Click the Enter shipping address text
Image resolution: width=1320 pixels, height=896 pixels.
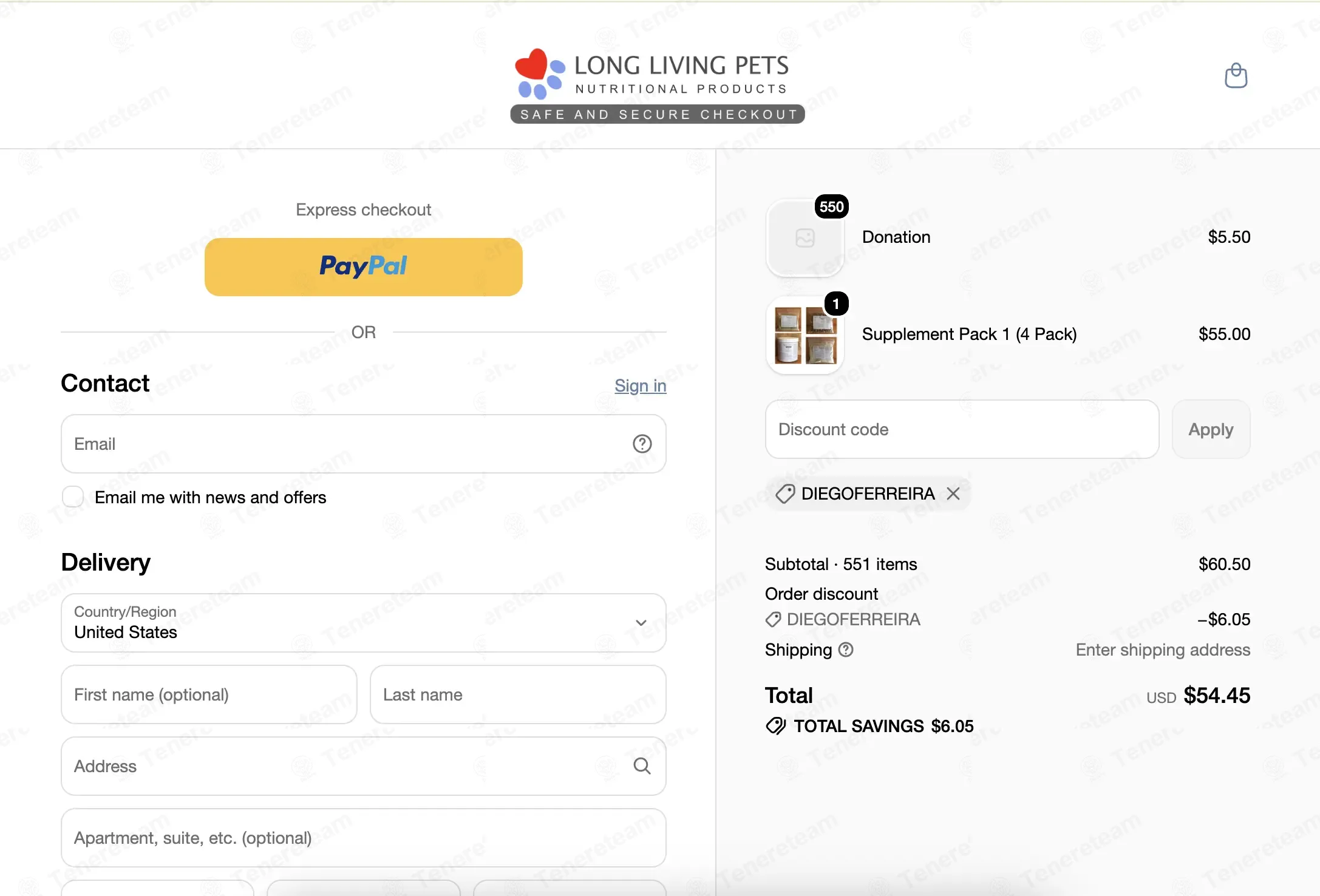pyautogui.click(x=1163, y=650)
